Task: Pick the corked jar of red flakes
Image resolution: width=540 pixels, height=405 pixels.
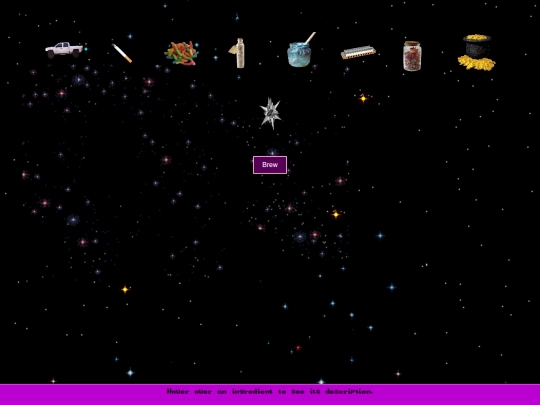Action: pyautogui.click(x=412, y=56)
